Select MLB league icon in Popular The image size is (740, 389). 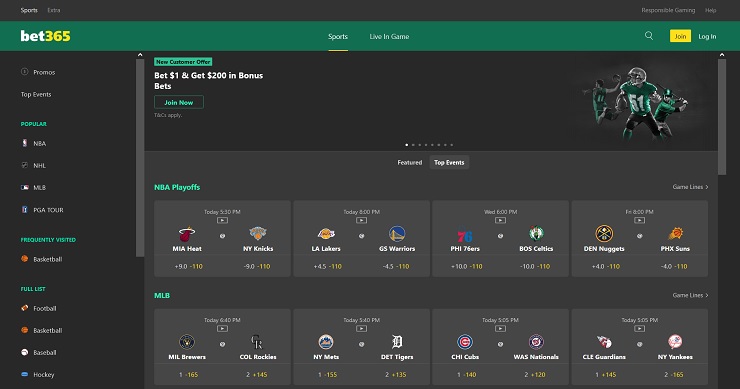click(25, 187)
